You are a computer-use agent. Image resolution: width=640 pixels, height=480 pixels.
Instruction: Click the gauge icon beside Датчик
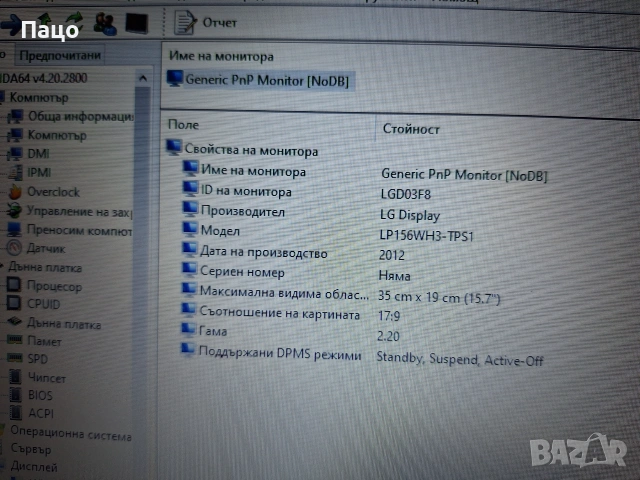tap(14, 247)
